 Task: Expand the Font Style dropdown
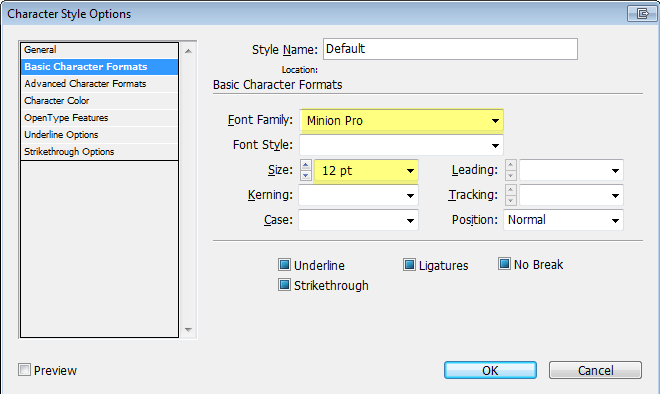[x=401, y=145]
